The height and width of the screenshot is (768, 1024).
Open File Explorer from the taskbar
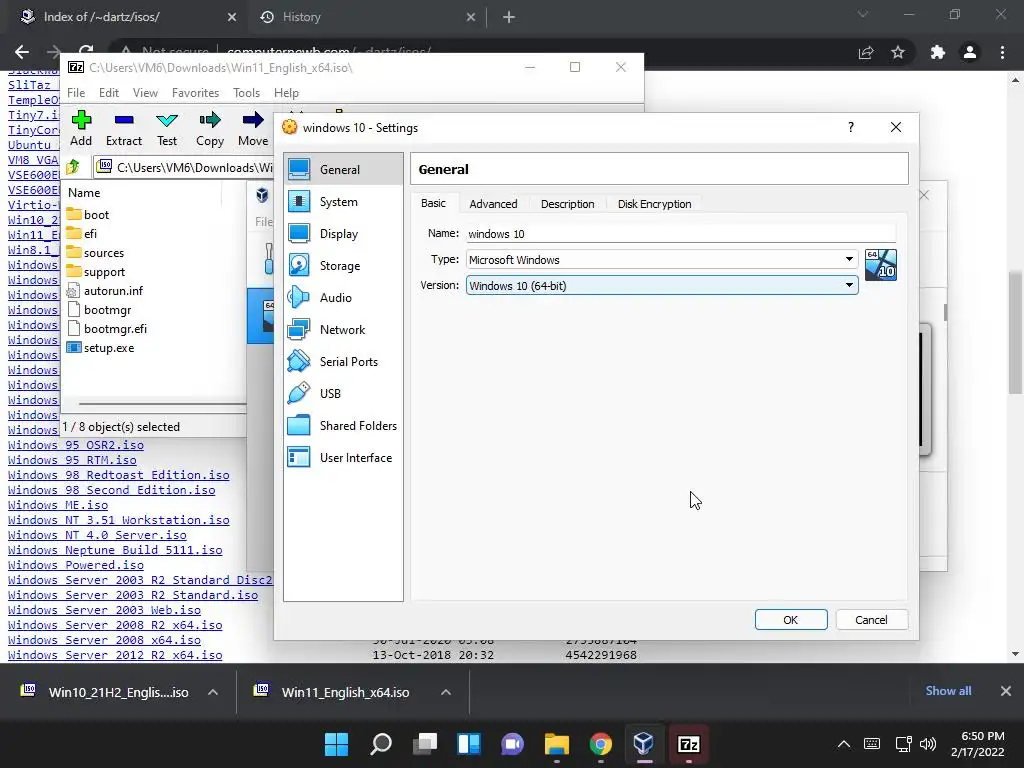point(556,744)
